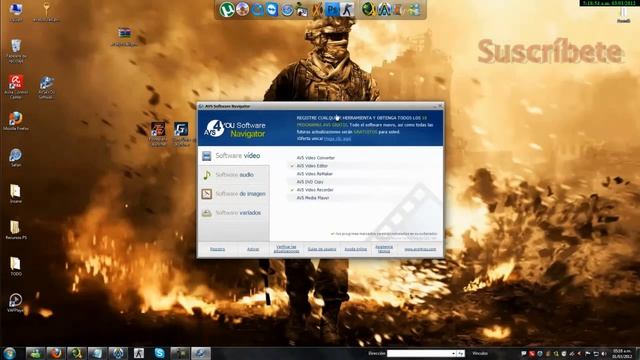The image size is (640, 360).
Task: Launch AVS Video Converter from the list
Action: click(316, 158)
